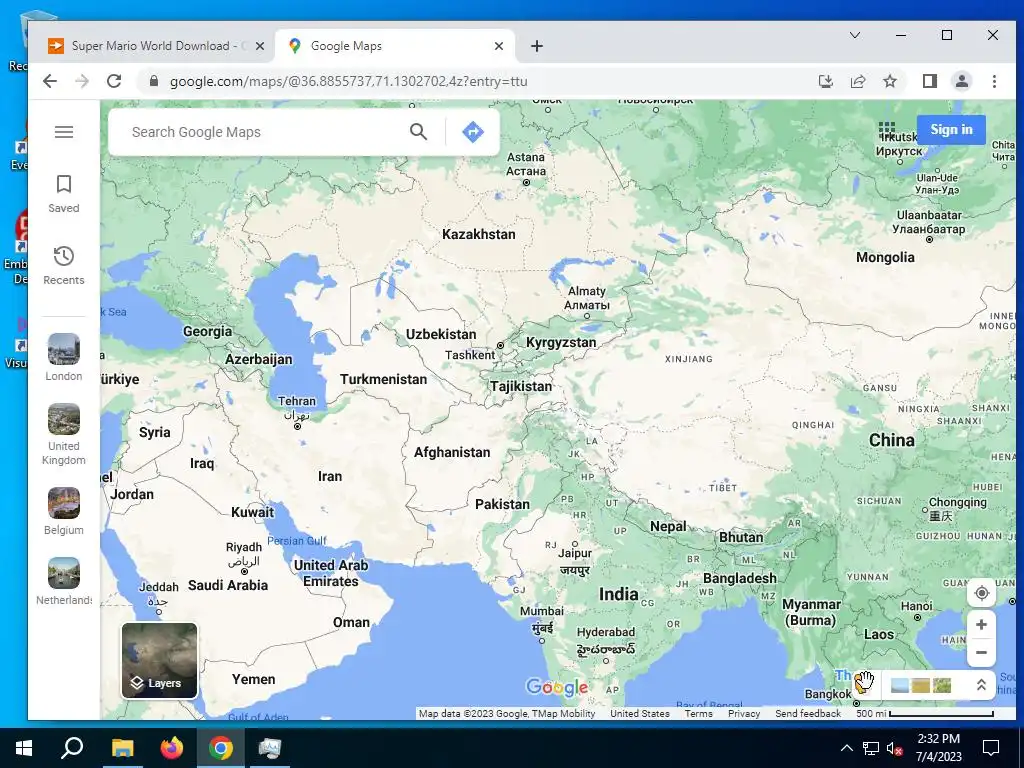Open the Chrome three-dot menu
The width and height of the screenshot is (1024, 768).
tap(994, 81)
